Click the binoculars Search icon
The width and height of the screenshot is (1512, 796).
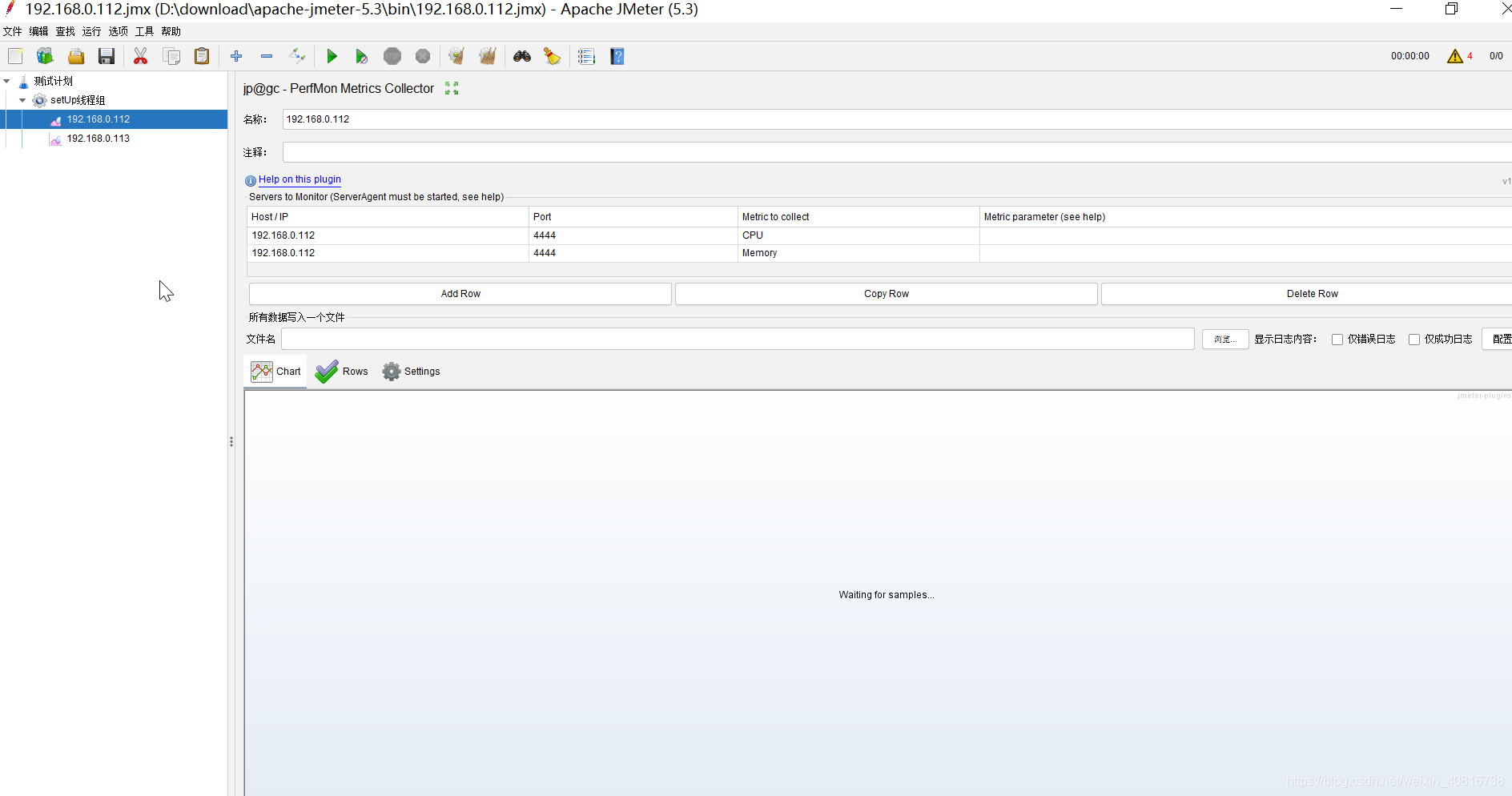click(522, 56)
